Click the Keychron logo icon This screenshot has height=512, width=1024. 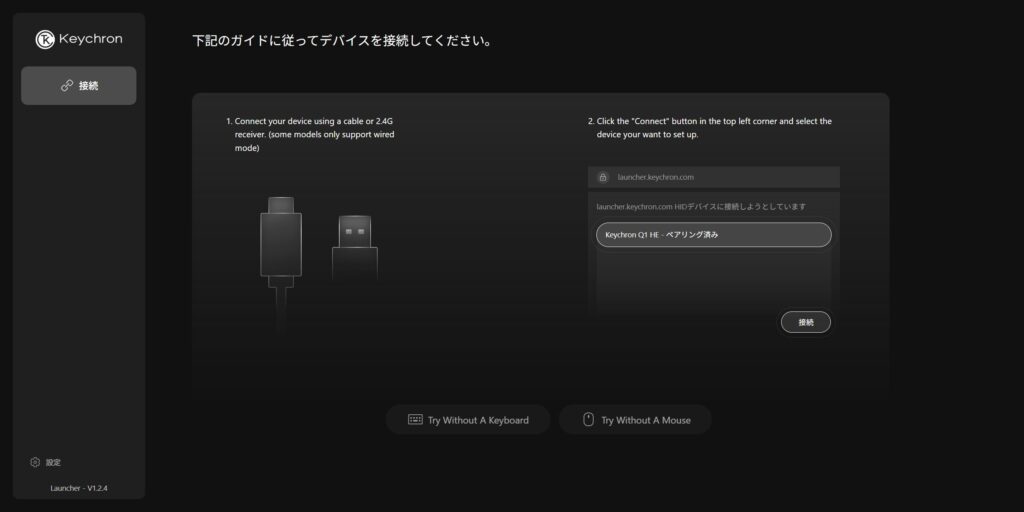point(45,39)
